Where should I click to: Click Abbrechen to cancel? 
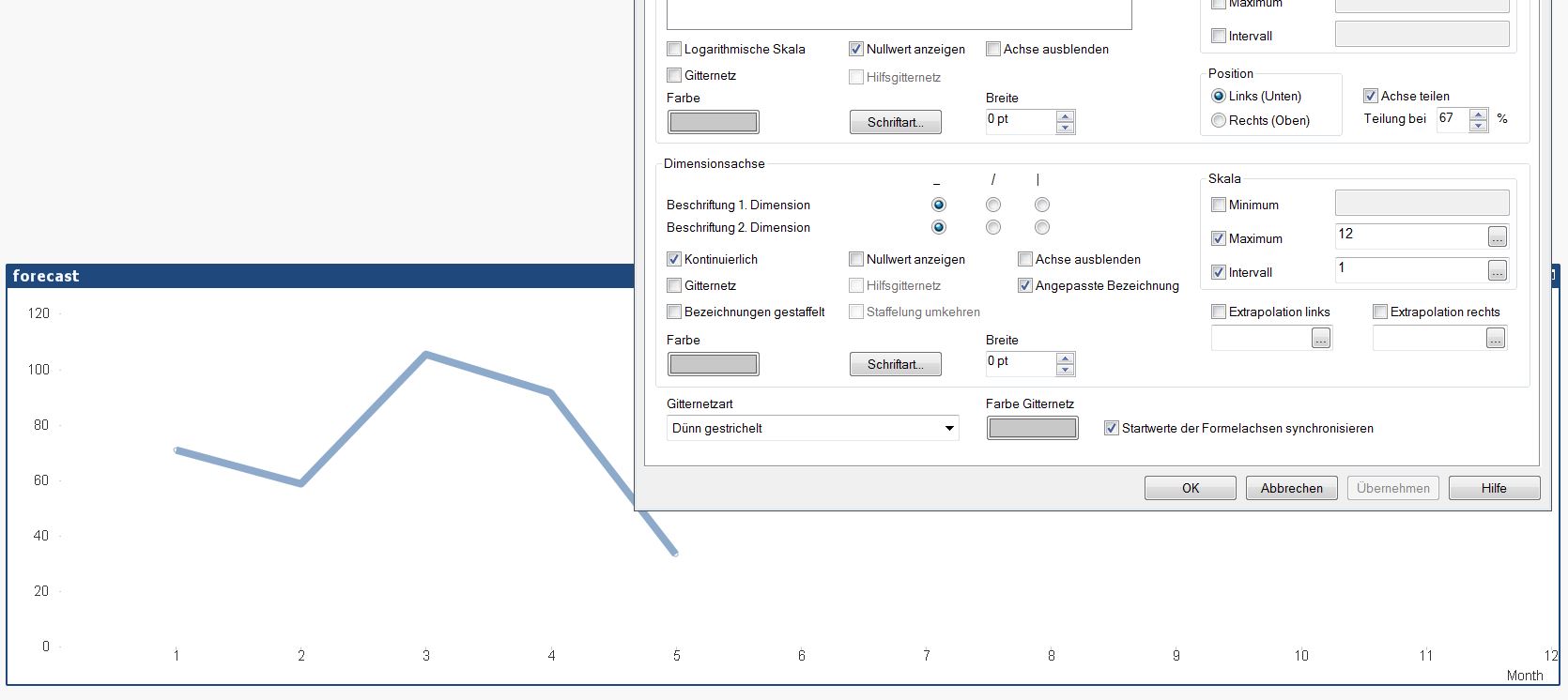point(1292,488)
